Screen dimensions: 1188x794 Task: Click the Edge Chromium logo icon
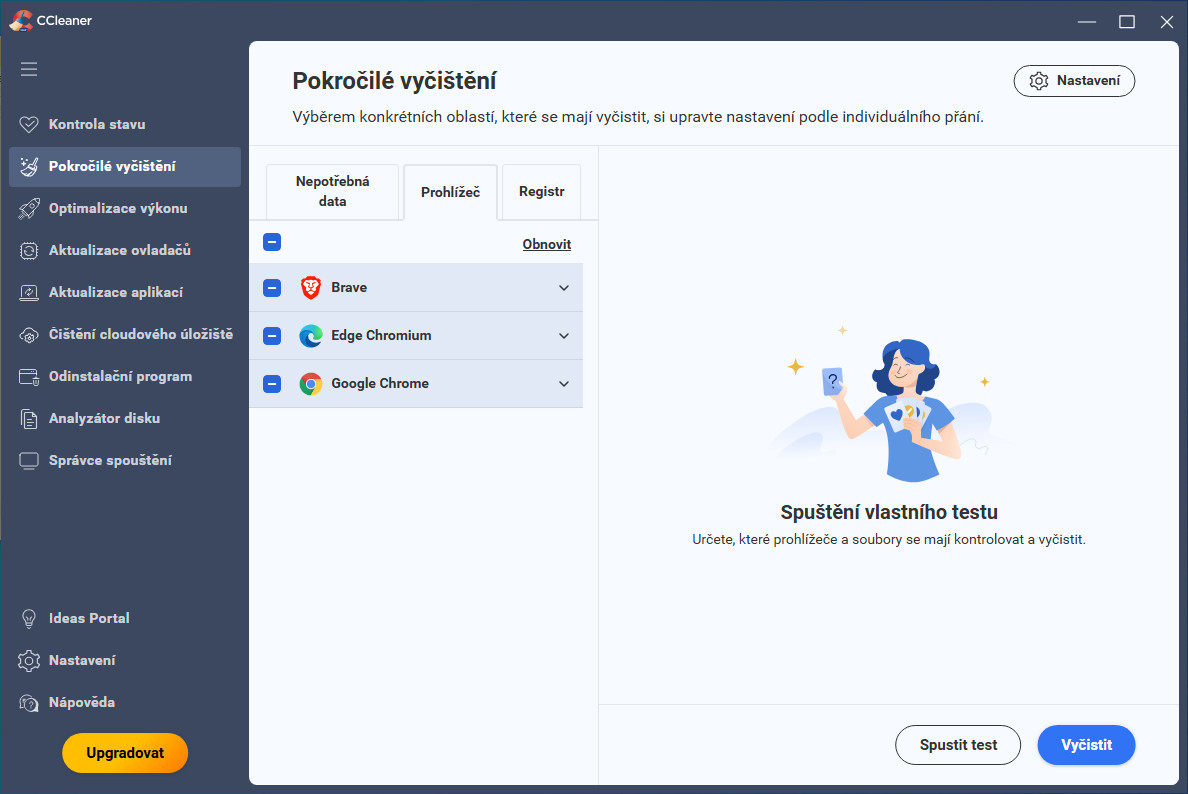pos(311,336)
